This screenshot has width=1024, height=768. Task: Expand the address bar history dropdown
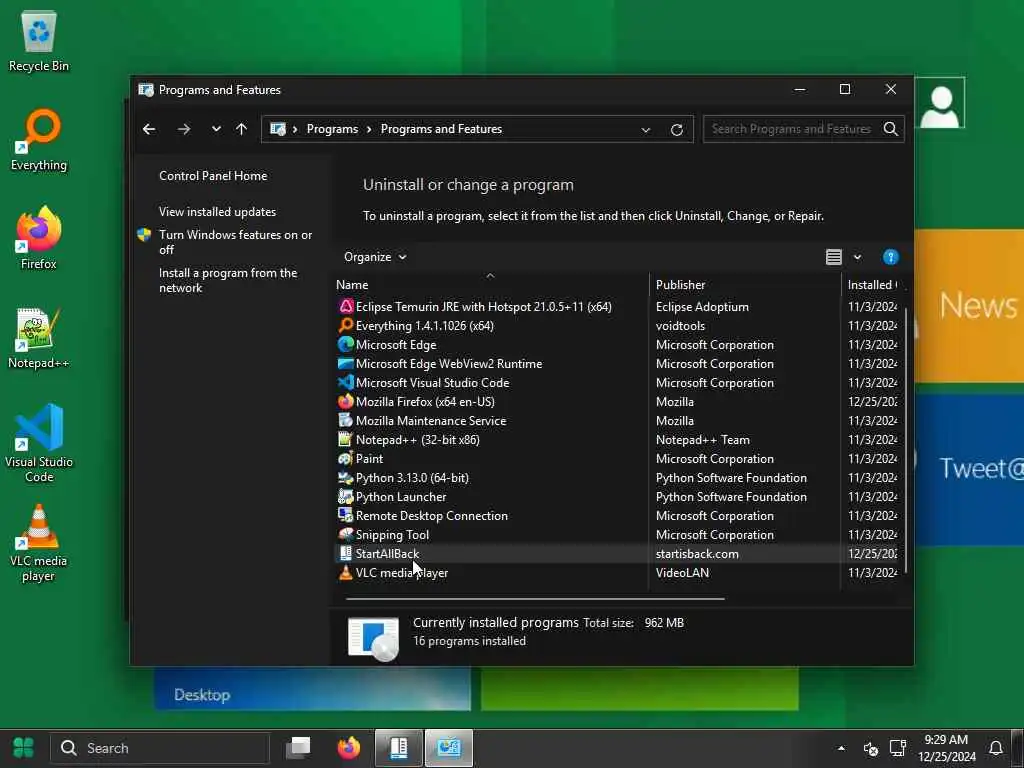click(x=646, y=129)
